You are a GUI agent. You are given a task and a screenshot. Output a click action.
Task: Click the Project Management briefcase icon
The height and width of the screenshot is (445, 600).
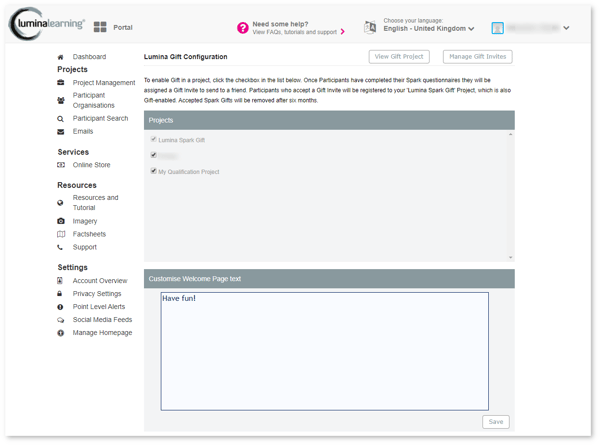tap(60, 83)
